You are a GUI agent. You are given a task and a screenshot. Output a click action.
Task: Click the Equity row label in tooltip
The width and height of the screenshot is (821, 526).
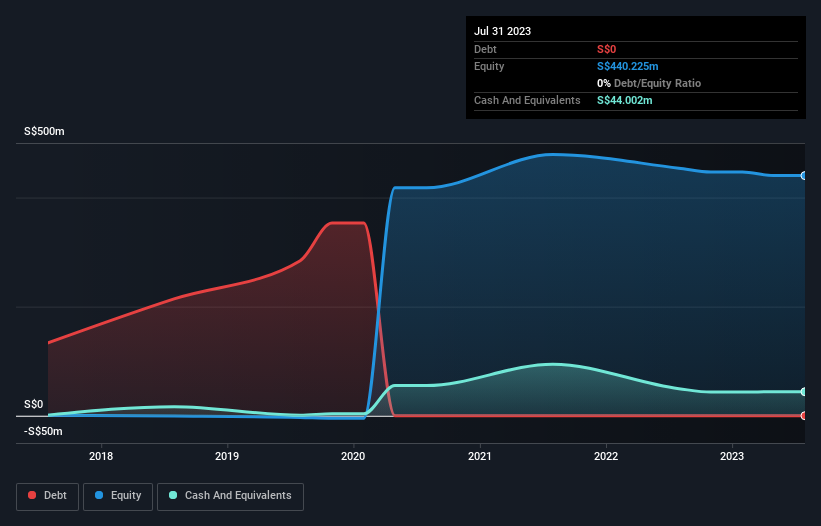489,66
